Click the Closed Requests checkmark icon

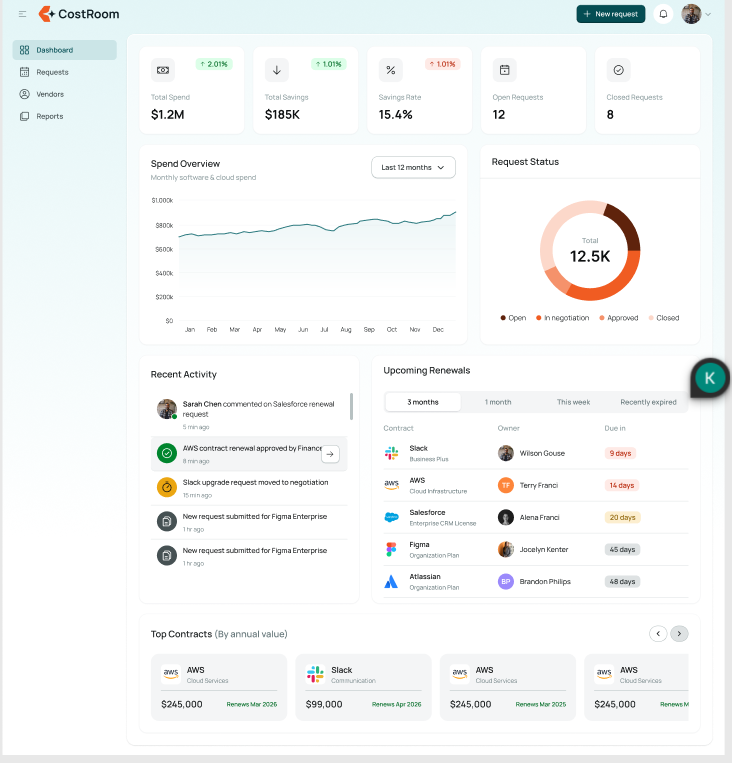coord(619,70)
